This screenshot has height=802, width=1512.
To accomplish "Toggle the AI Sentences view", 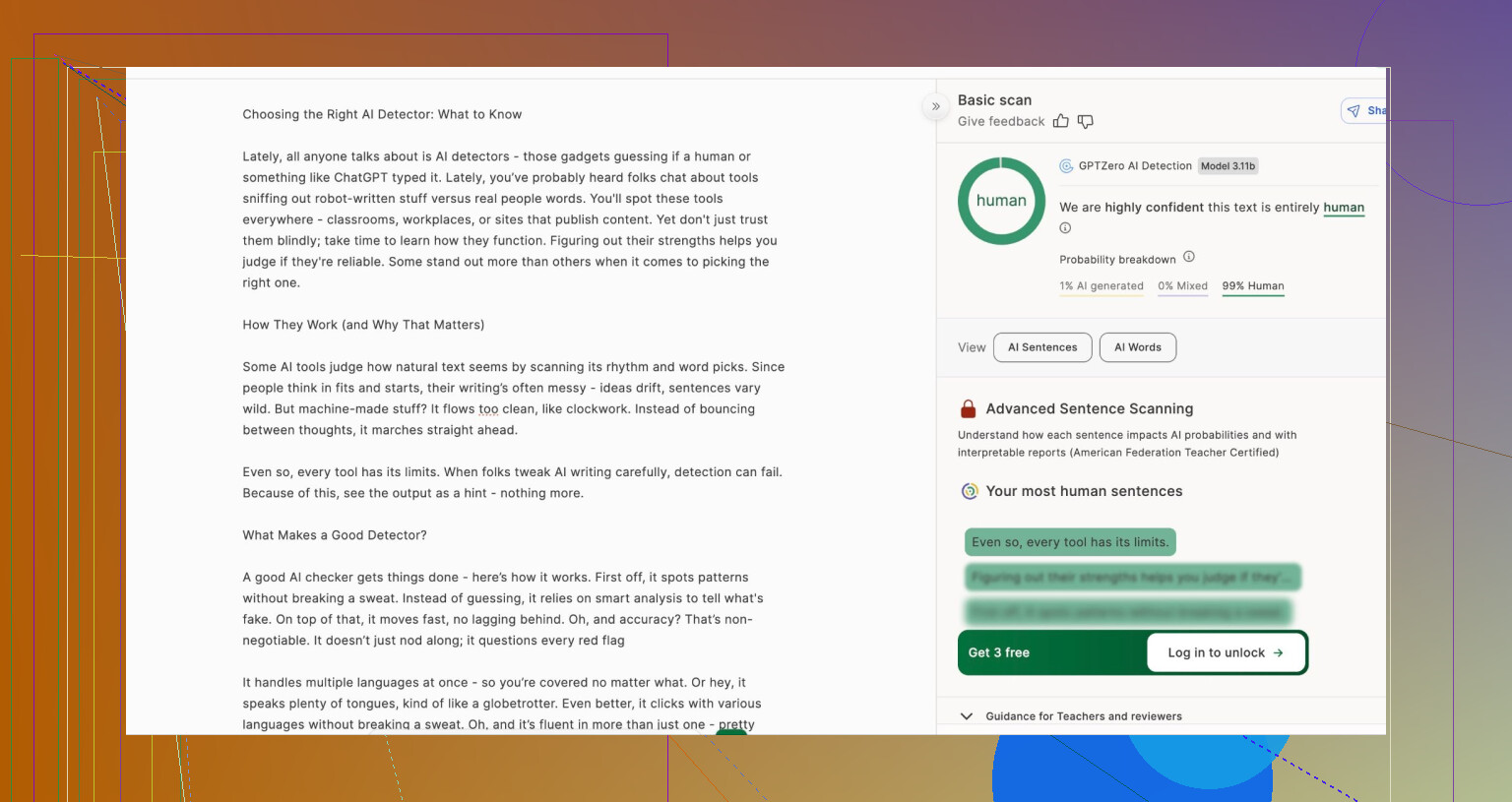I will (x=1042, y=347).
